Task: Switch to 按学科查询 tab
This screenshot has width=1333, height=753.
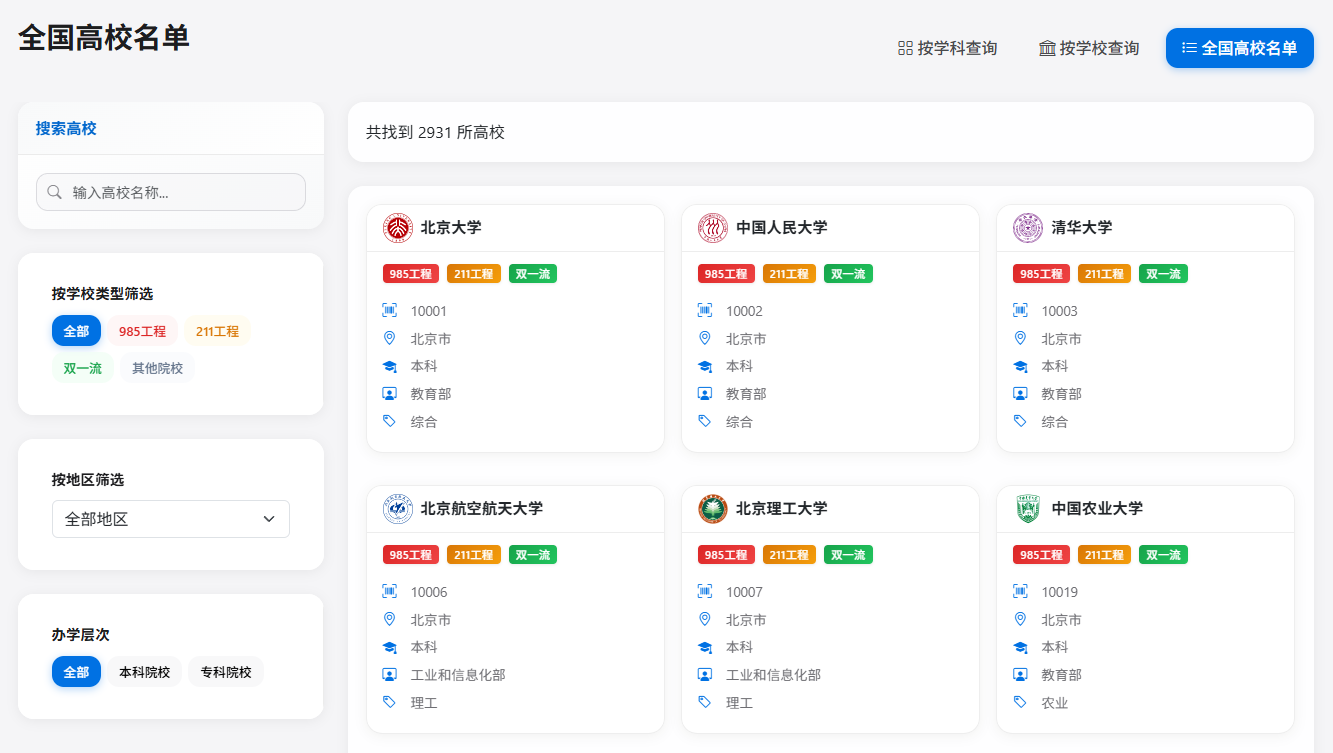Action: [948, 48]
